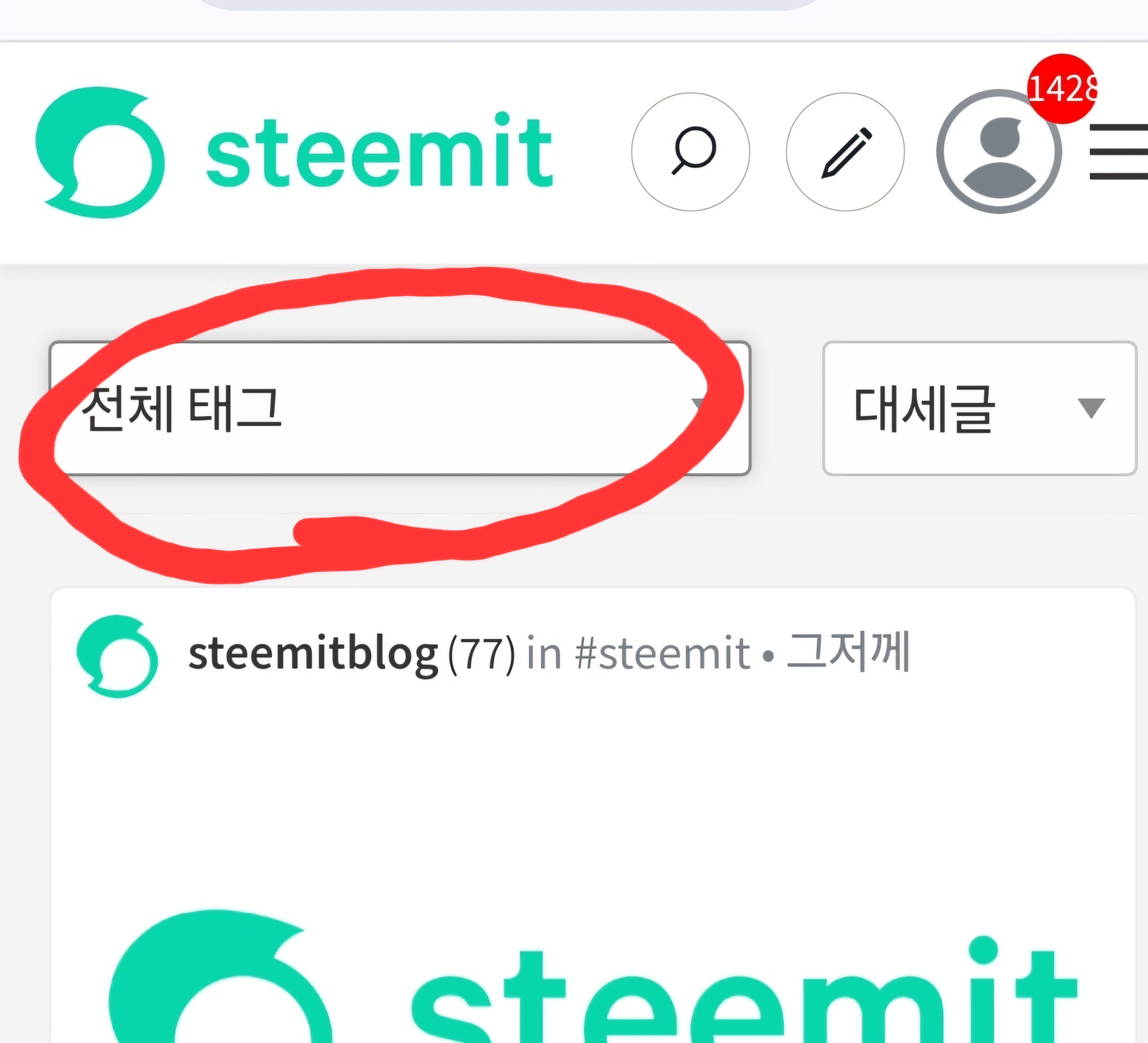Screen dimensions: 1148x1043
Task: Click the 그저께 post timestamp
Action: pyautogui.click(x=848, y=651)
